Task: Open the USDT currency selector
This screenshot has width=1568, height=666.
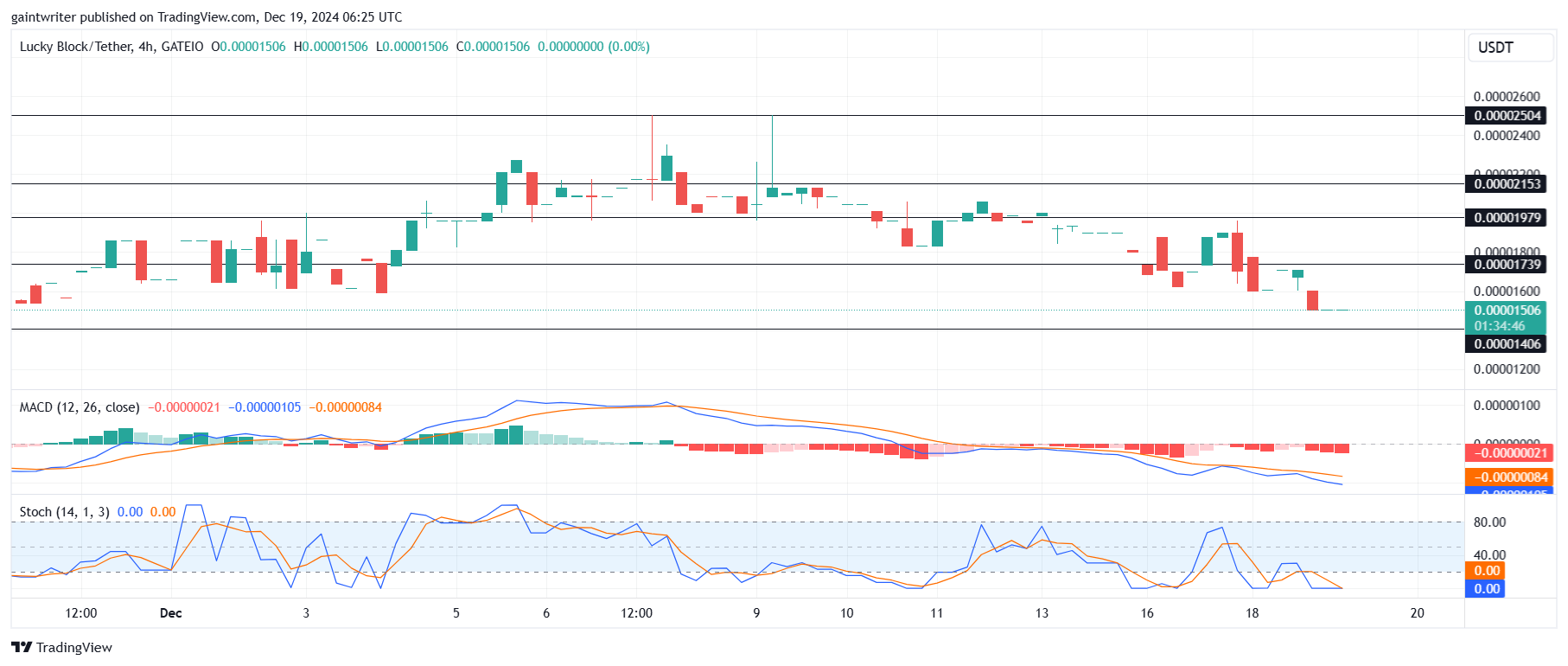Action: (1510, 47)
